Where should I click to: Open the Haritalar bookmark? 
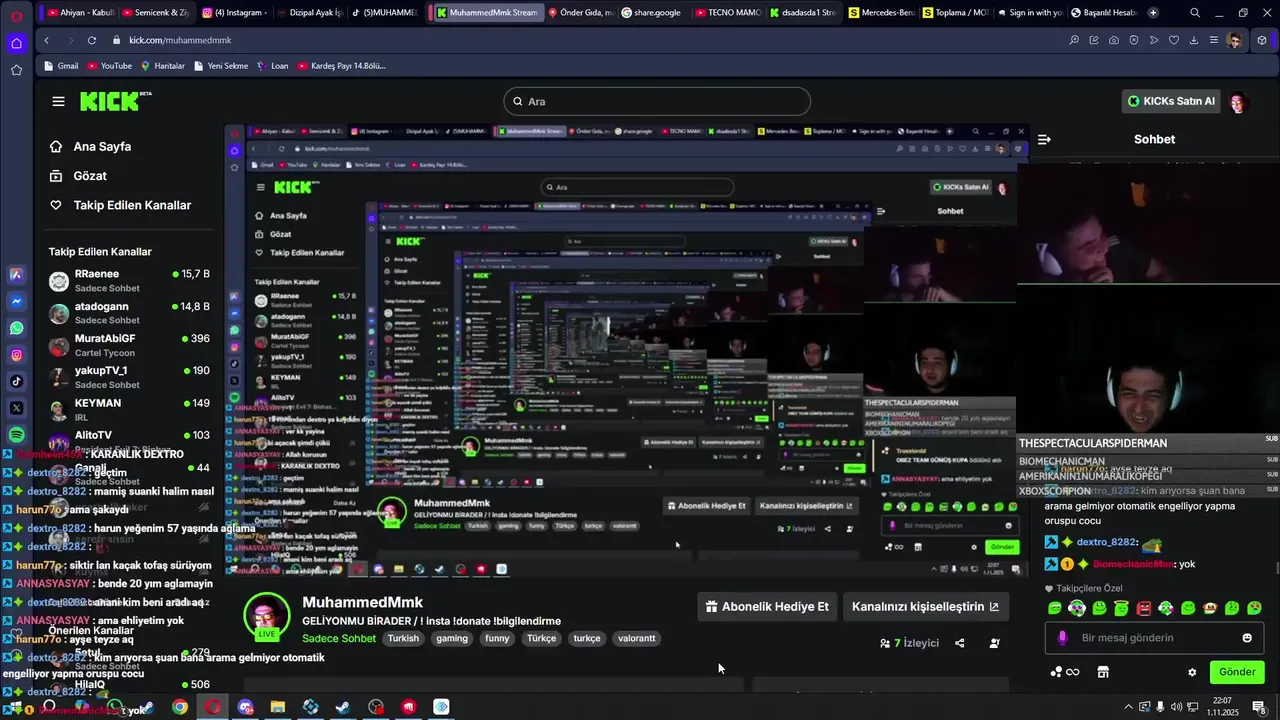[x=163, y=66]
